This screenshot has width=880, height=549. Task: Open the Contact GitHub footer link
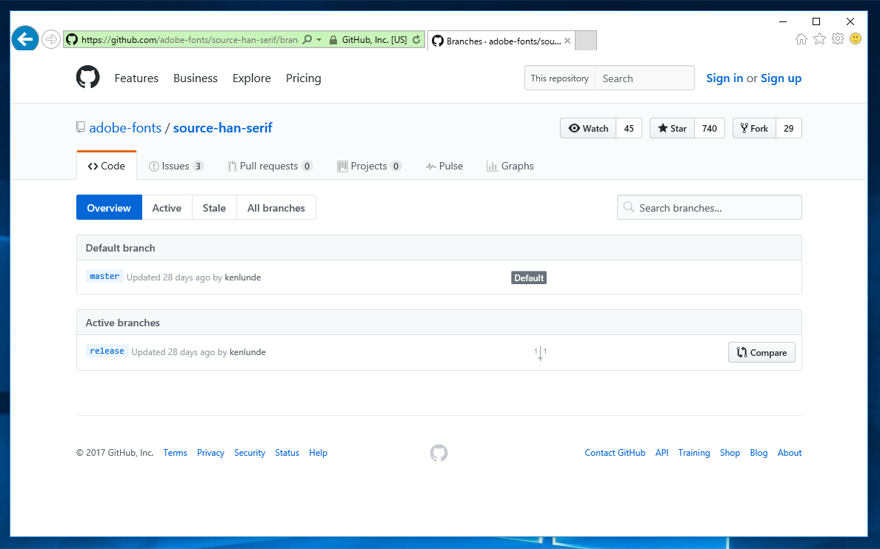point(615,452)
